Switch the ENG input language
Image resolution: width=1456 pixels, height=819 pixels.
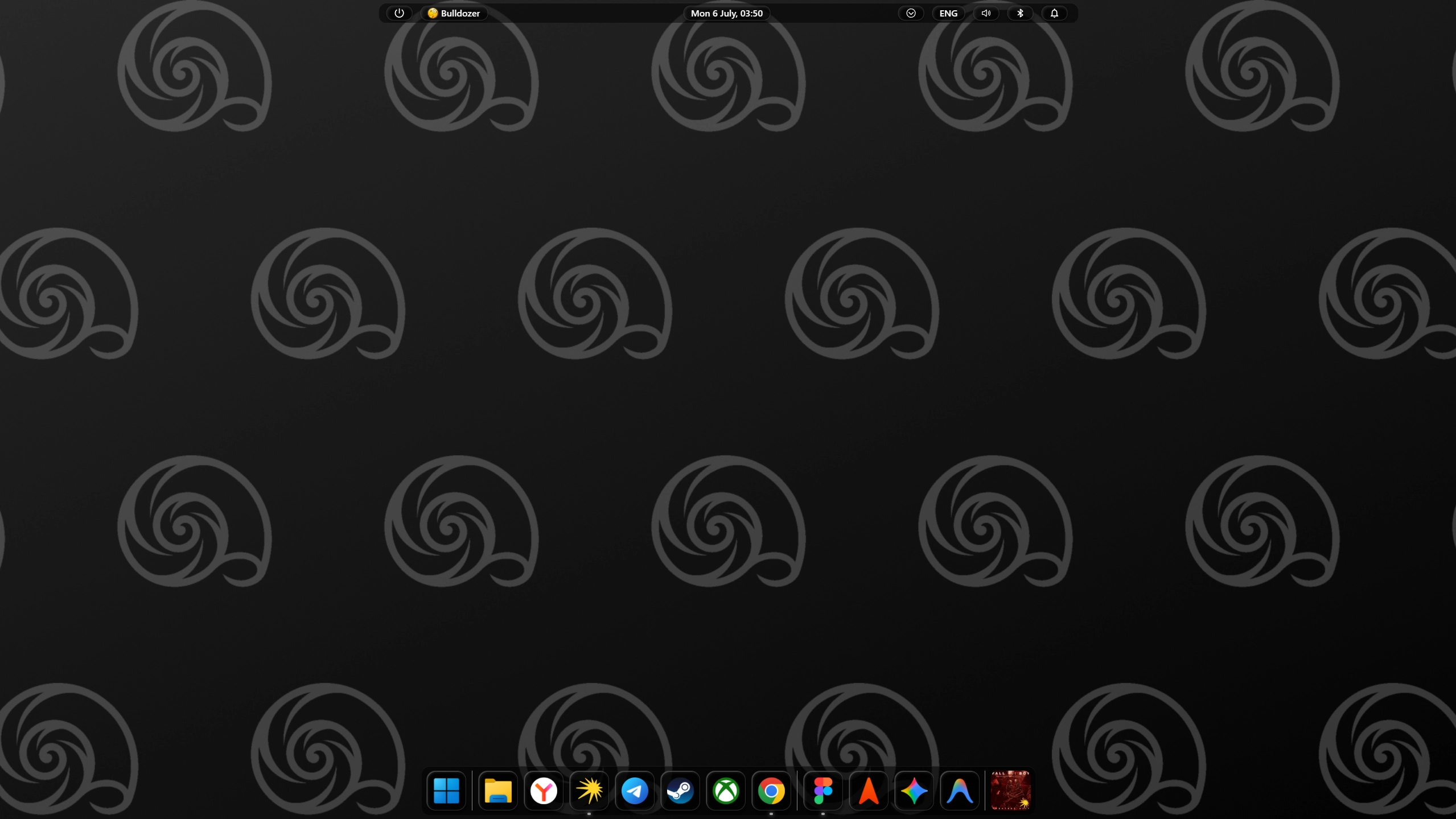948,13
